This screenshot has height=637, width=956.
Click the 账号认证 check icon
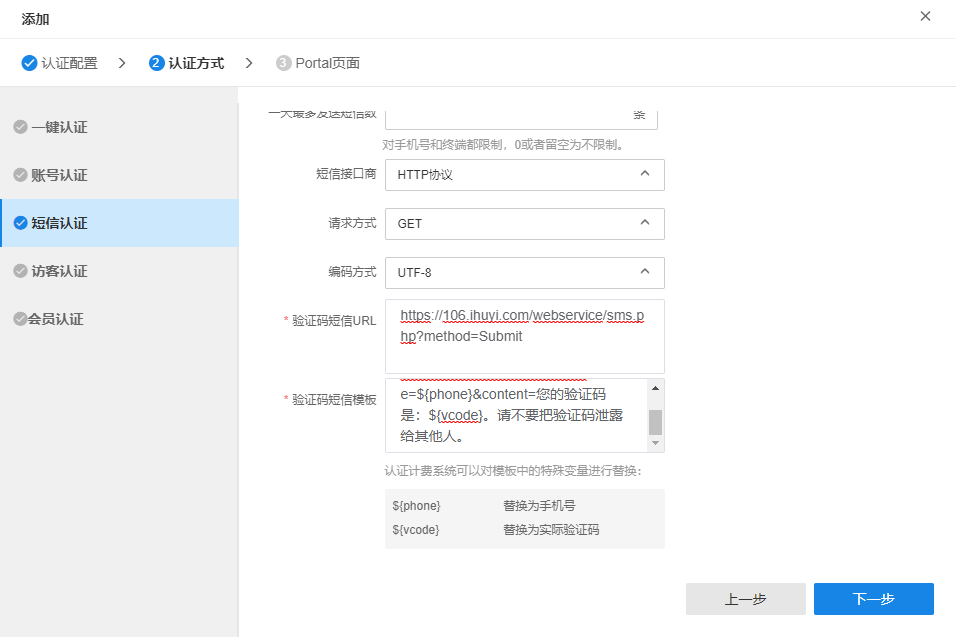[20, 175]
